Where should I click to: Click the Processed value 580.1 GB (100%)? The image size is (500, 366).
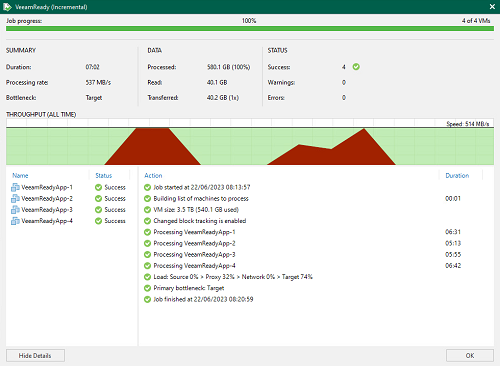[x=228, y=67]
